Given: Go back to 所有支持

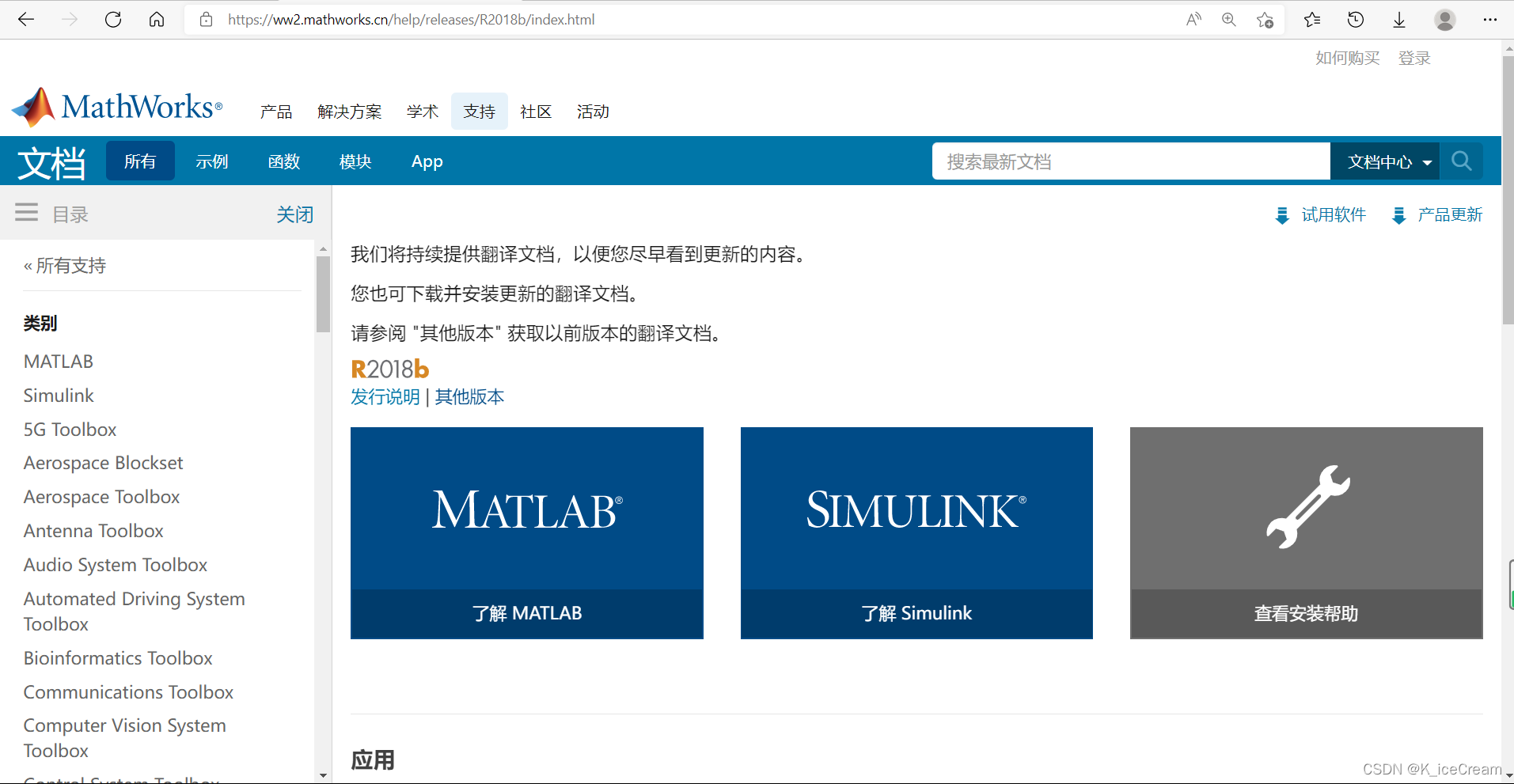Looking at the screenshot, I should point(65,266).
